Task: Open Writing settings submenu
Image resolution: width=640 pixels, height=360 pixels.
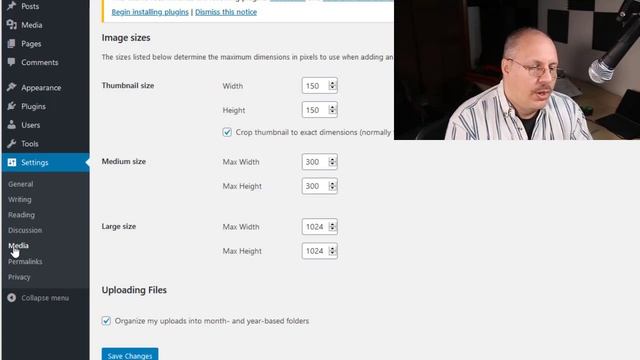Action: coord(20,200)
